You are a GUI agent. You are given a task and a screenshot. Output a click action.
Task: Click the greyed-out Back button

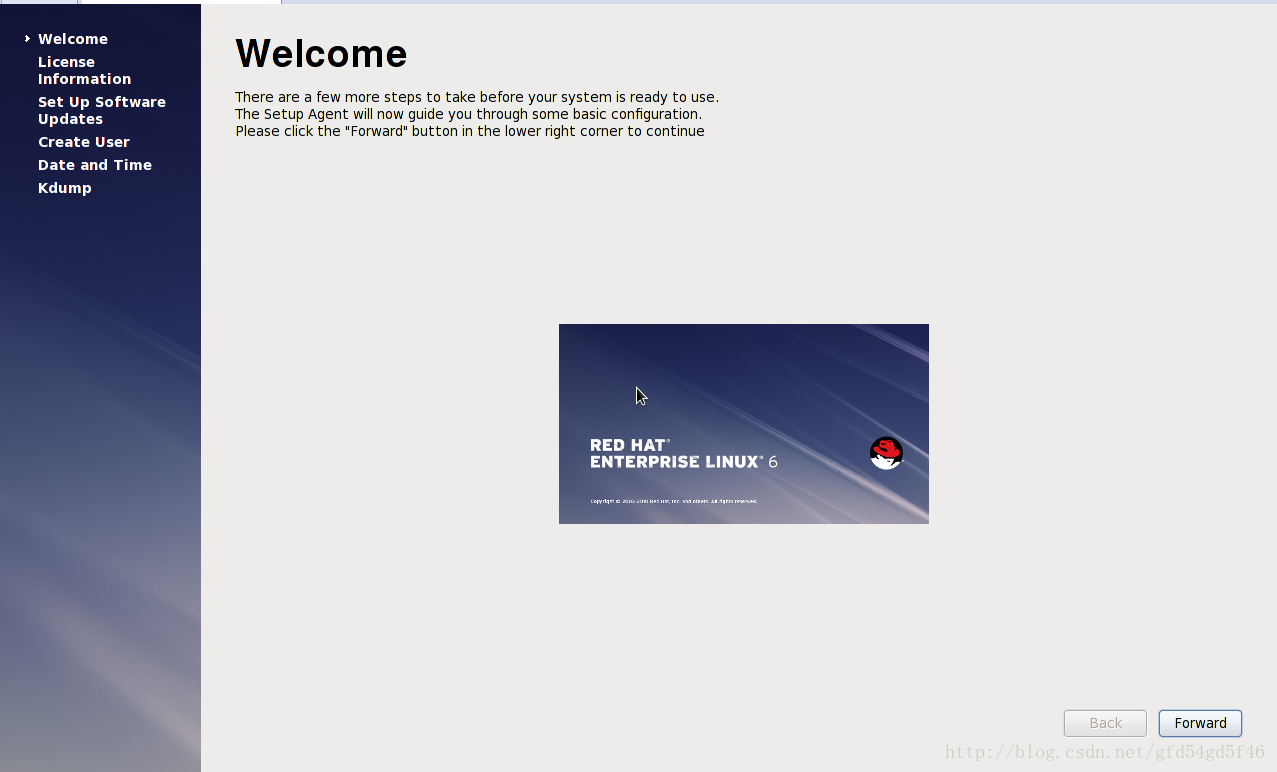(1105, 723)
